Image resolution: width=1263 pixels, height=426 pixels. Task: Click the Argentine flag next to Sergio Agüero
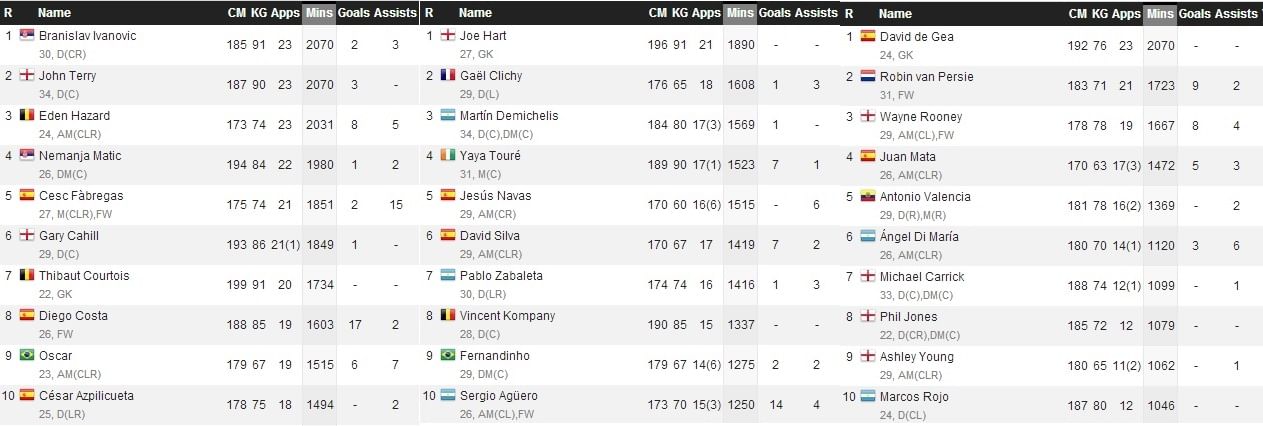click(x=447, y=395)
